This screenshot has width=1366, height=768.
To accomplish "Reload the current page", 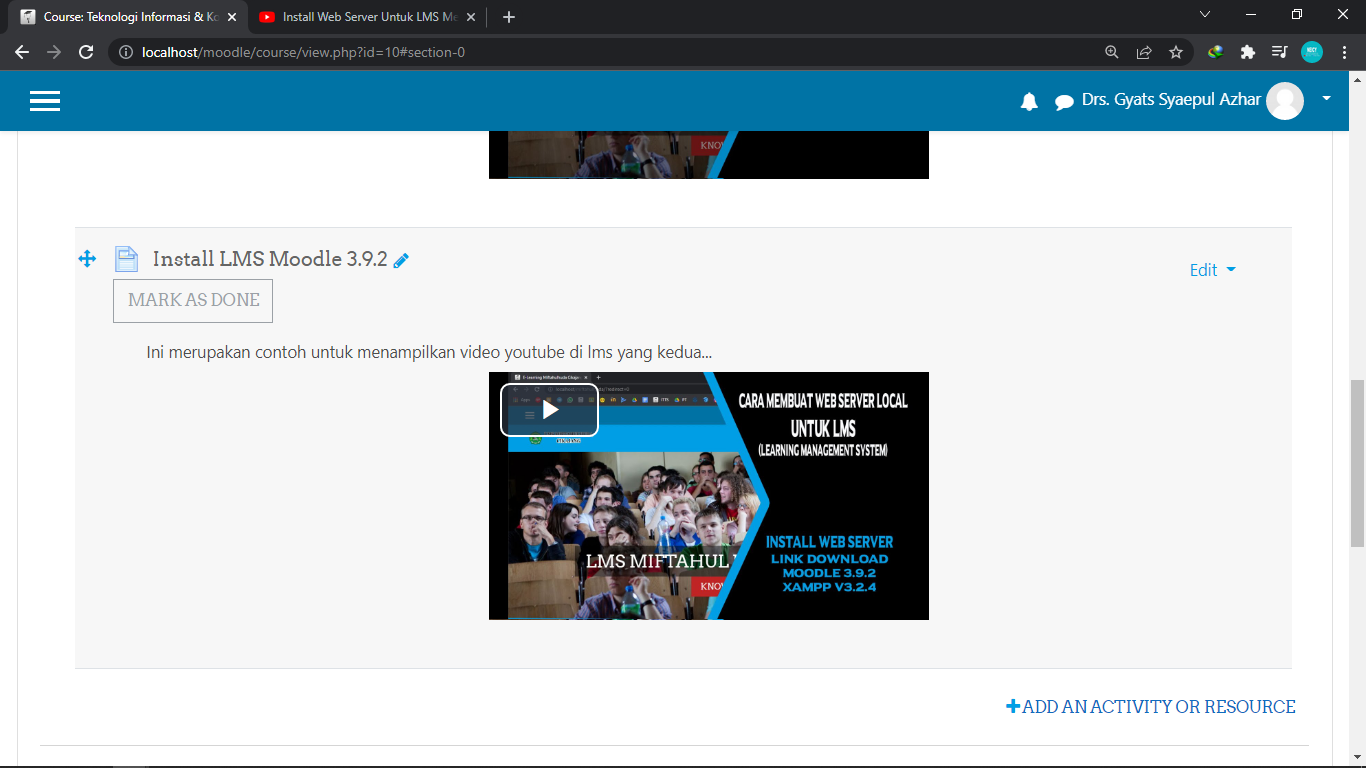I will tap(86, 52).
